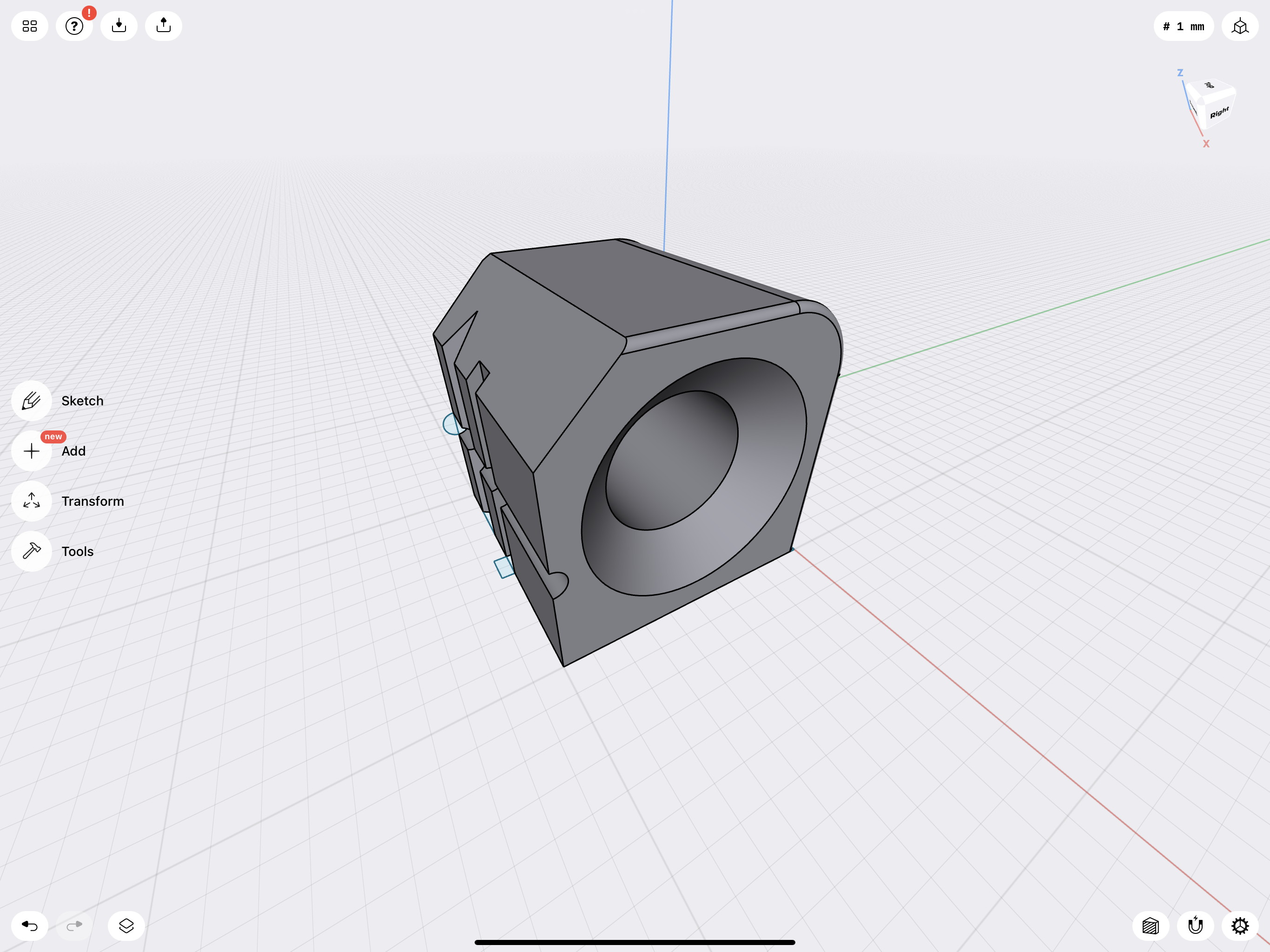Tap the export share icon

(164, 26)
